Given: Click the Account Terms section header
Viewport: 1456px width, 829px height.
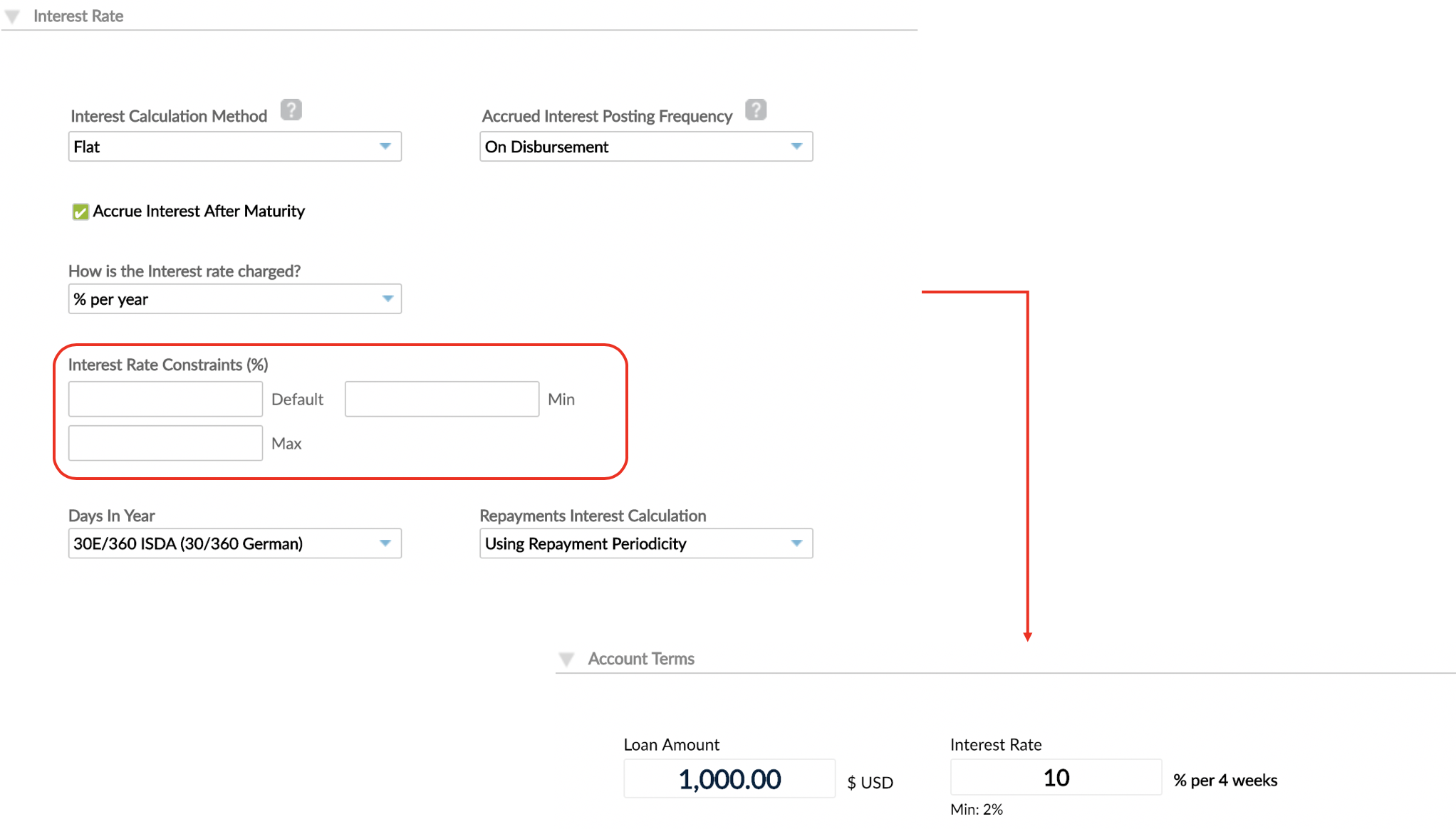Looking at the screenshot, I should (x=640, y=659).
